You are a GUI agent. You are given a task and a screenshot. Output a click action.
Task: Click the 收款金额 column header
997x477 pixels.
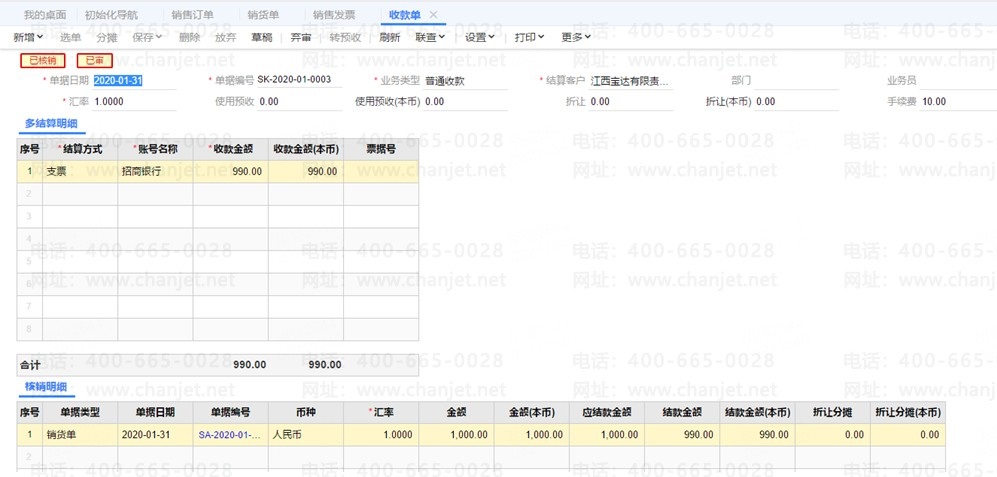[x=230, y=150]
